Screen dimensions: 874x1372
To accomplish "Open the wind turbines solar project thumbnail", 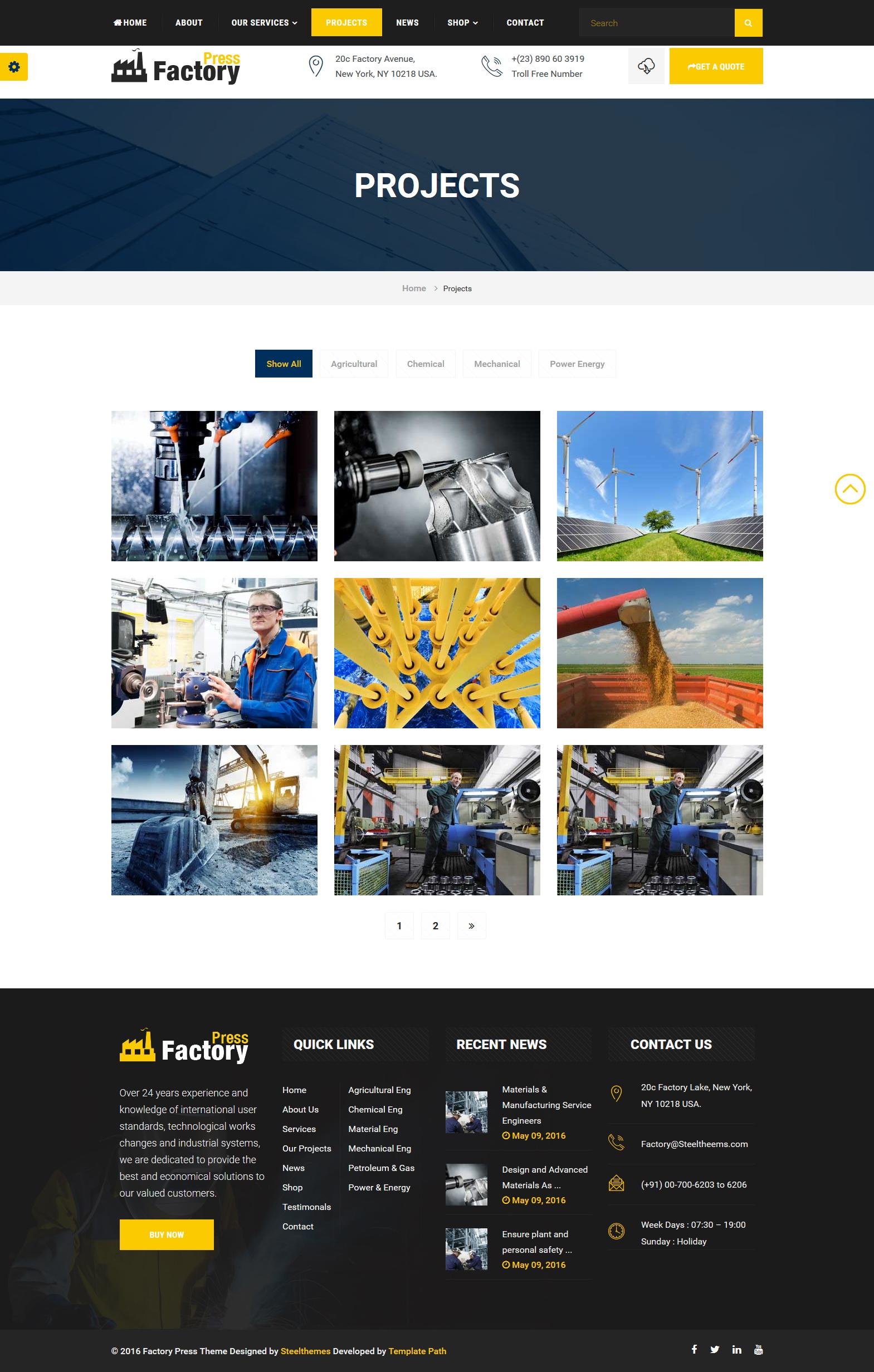I will [660, 486].
